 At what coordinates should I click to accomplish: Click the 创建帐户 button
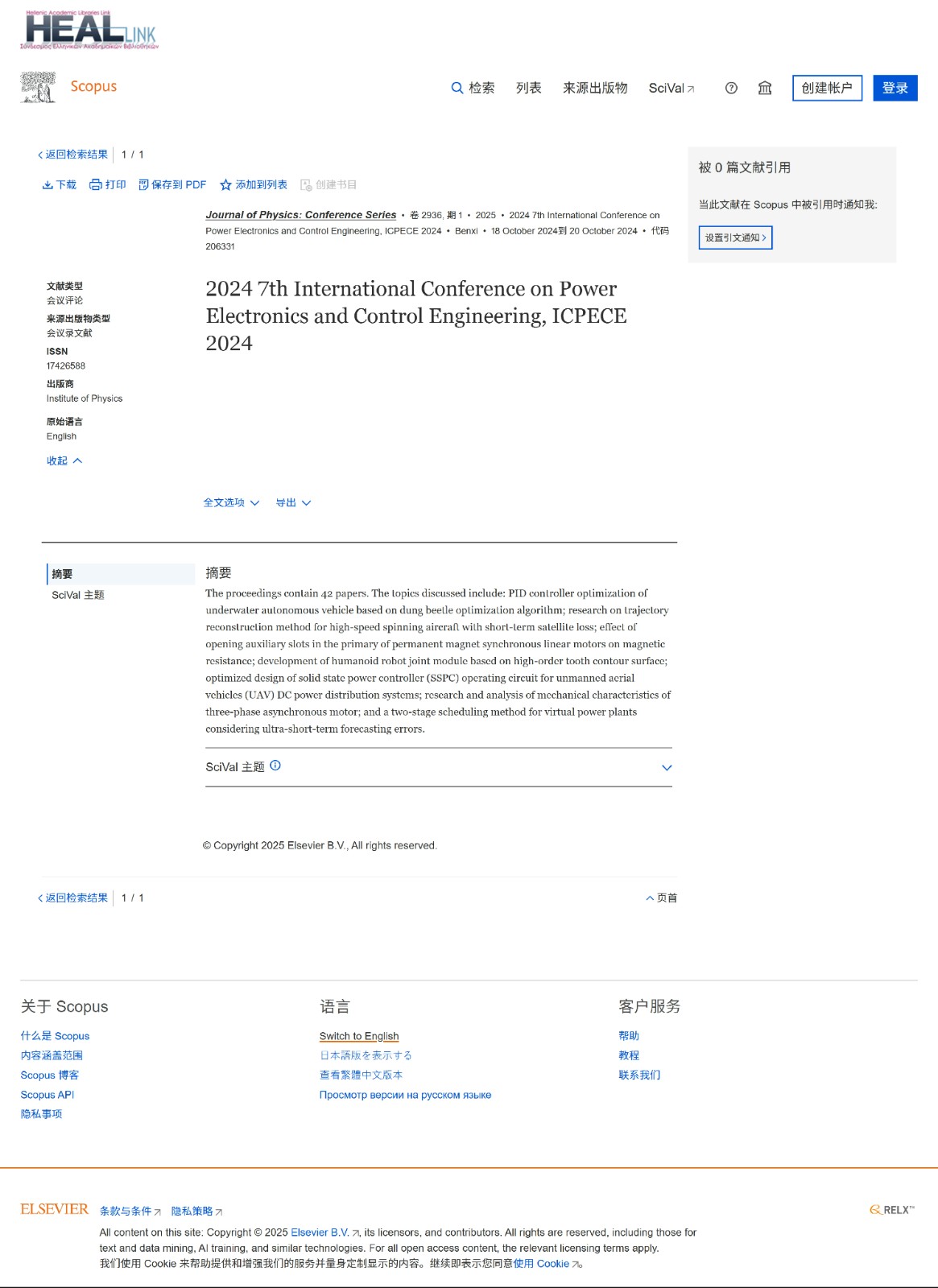click(827, 88)
